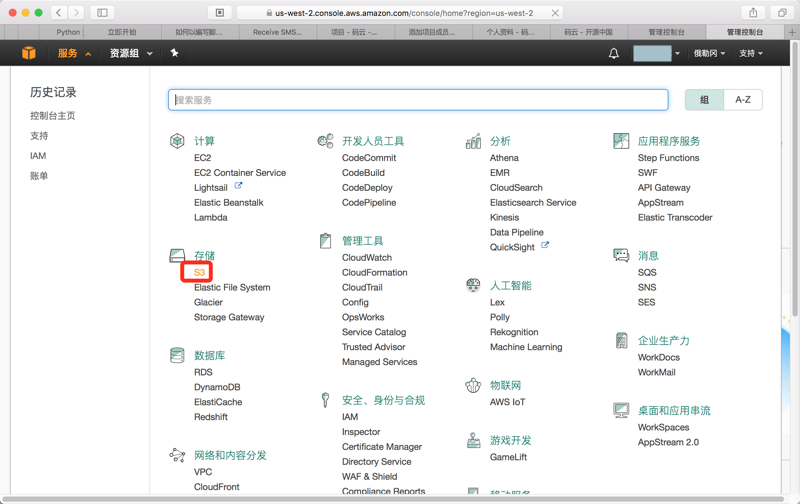This screenshot has width=800, height=504.
Task: Open the DynamoDB service link
Action: tap(217, 387)
